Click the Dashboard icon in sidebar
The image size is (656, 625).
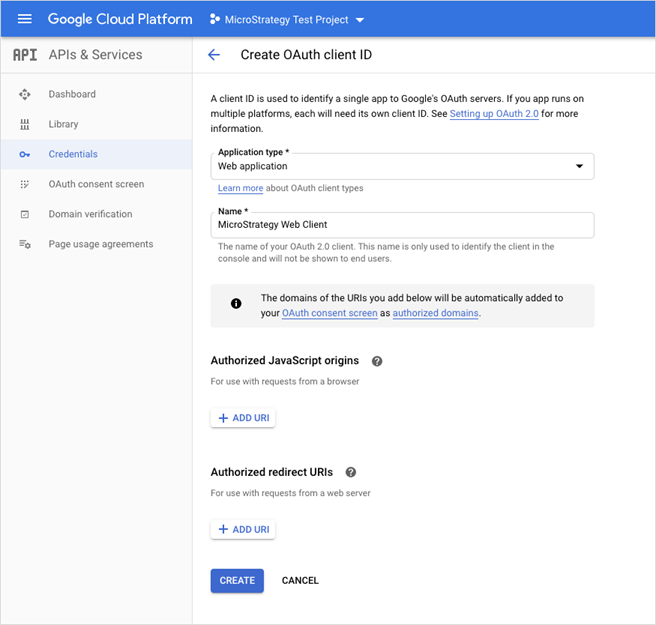pos(25,94)
